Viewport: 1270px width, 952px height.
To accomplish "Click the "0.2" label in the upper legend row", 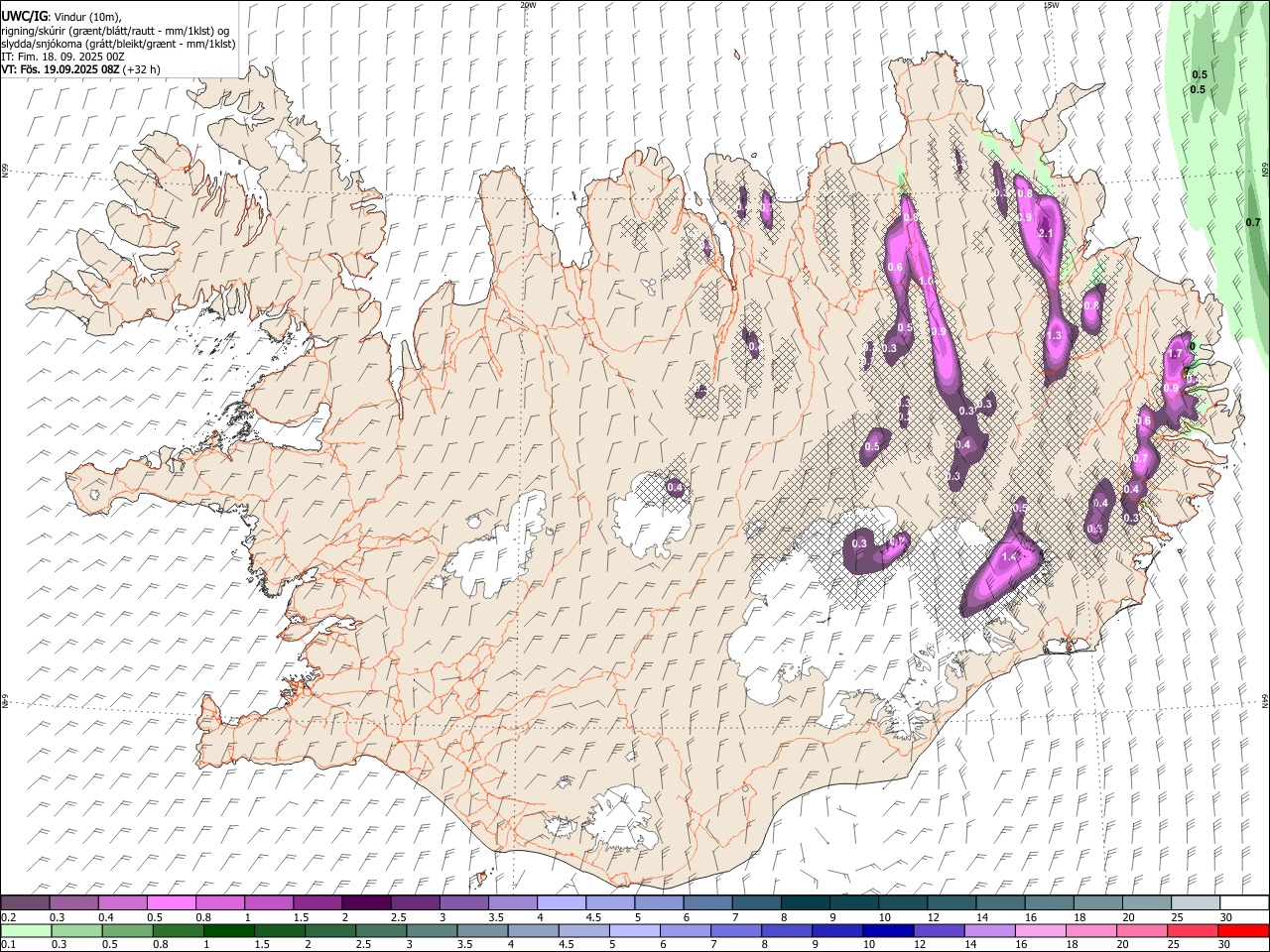I will (x=9, y=917).
